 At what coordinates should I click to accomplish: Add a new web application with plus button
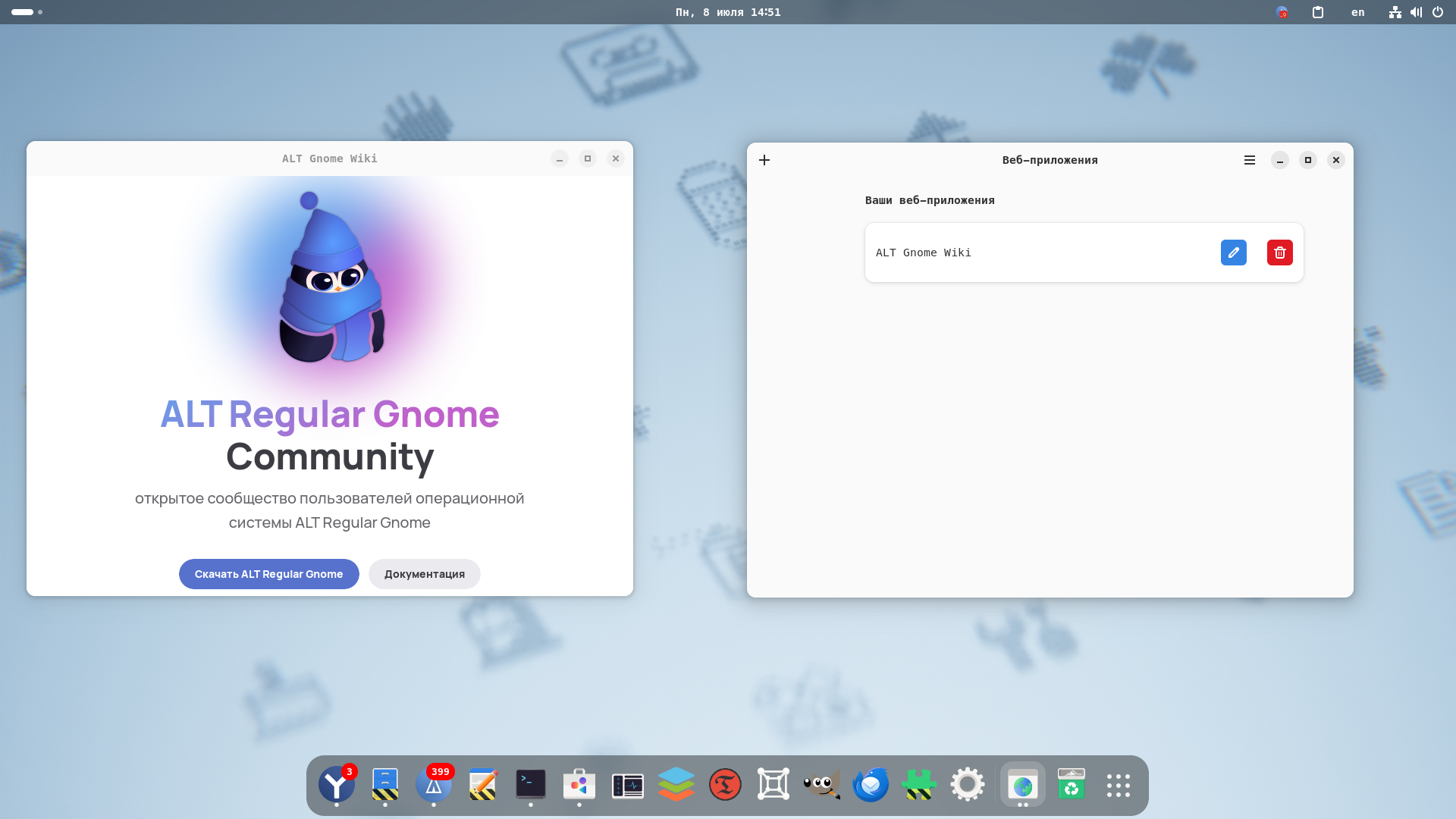tap(764, 160)
